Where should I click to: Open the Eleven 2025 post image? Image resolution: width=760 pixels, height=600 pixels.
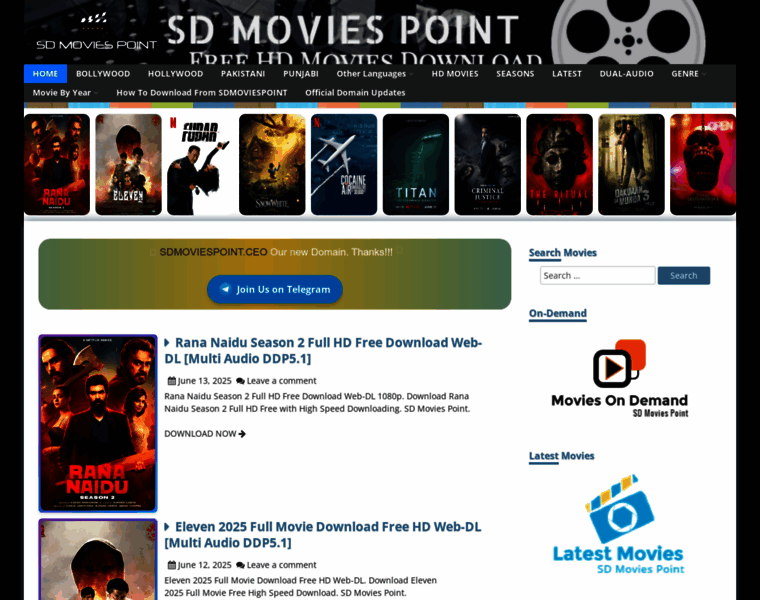point(98,559)
